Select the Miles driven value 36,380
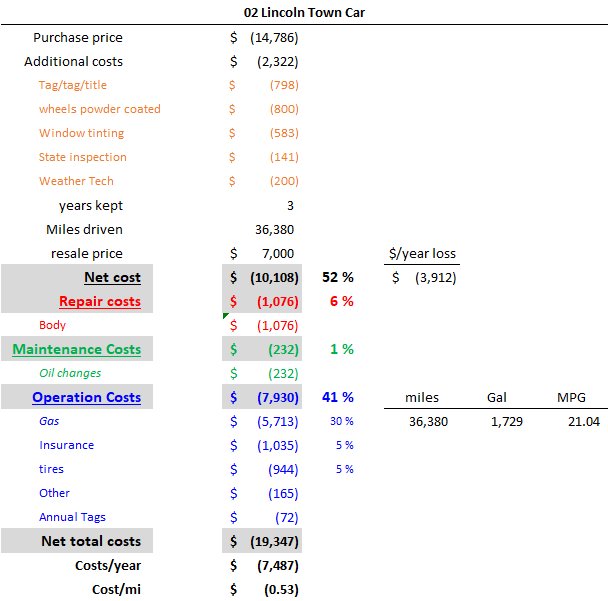Image resolution: width=608 pixels, height=601 pixels. pos(275,230)
